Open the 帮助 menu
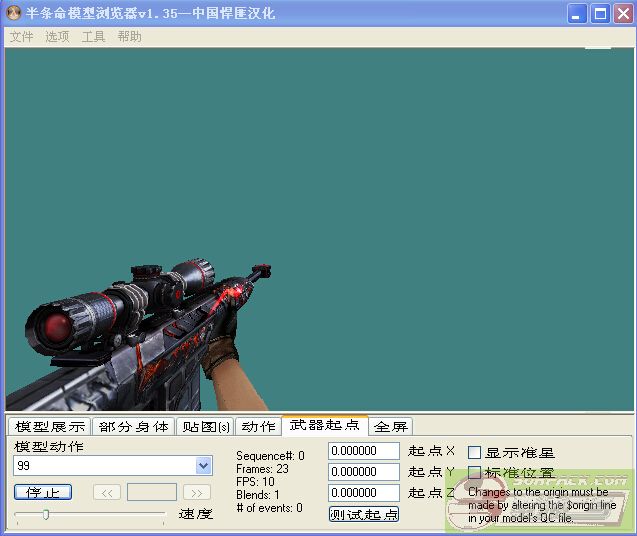 click(x=129, y=36)
